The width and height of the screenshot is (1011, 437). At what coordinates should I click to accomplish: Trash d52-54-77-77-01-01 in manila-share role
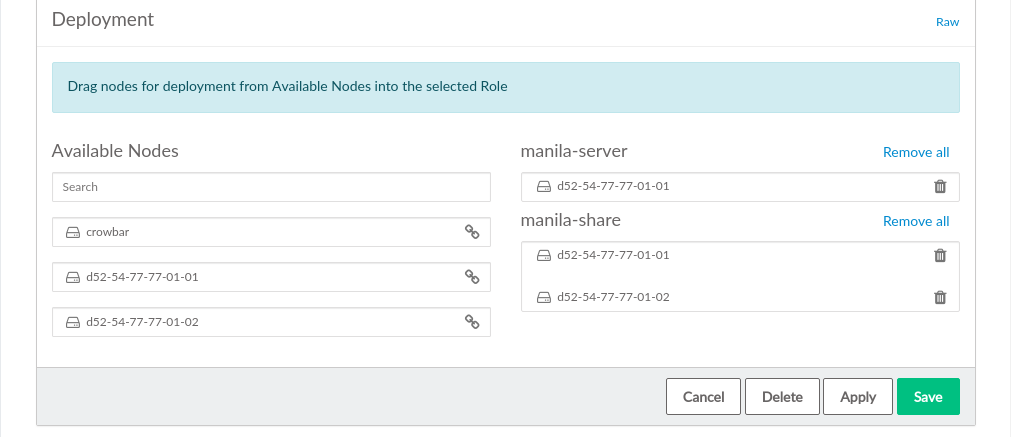point(939,255)
